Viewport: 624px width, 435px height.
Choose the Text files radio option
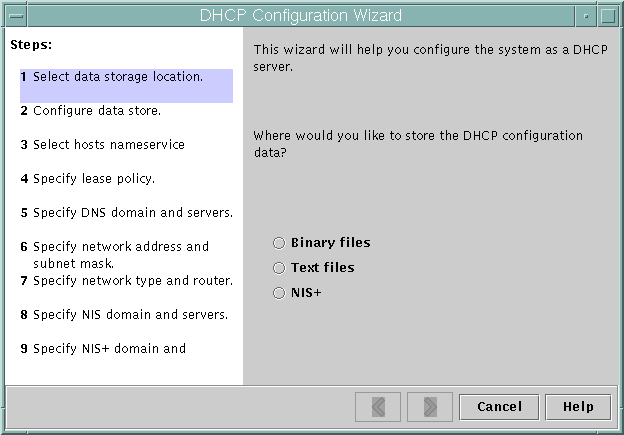click(x=279, y=268)
